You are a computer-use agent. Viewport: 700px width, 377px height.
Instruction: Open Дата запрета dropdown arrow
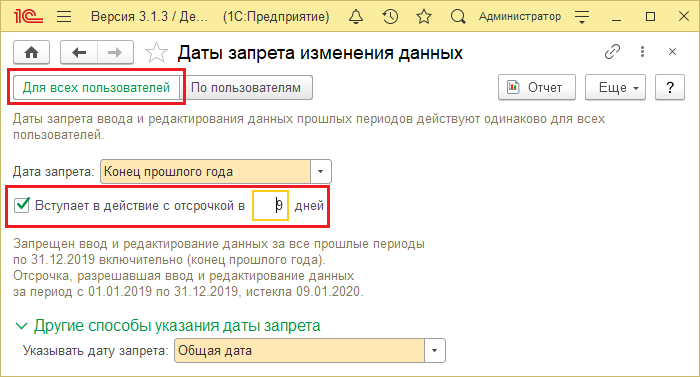(x=321, y=172)
